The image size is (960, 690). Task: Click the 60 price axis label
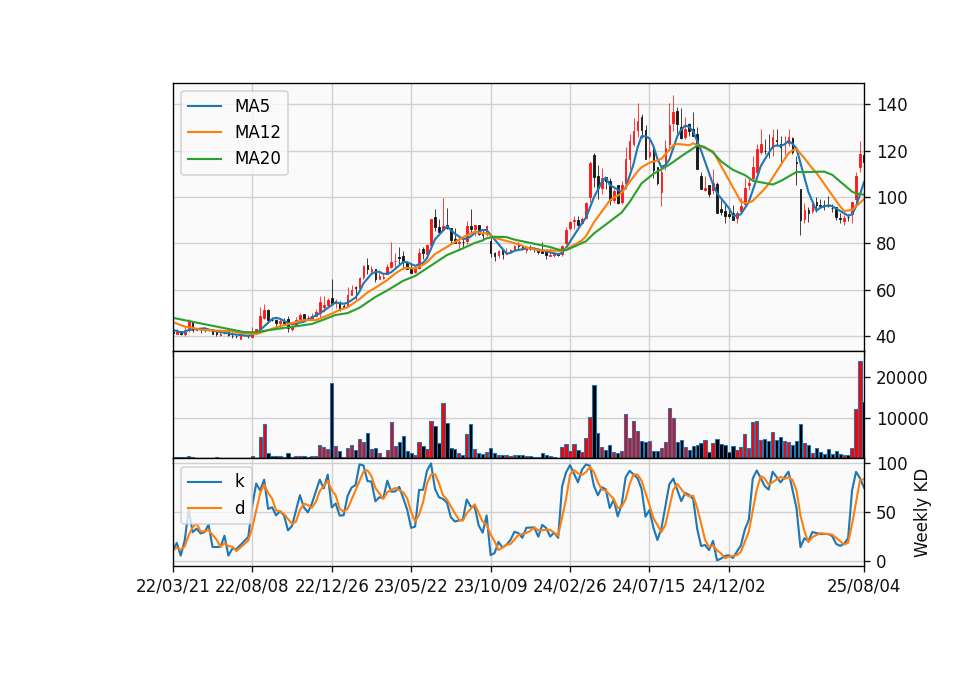[887, 291]
